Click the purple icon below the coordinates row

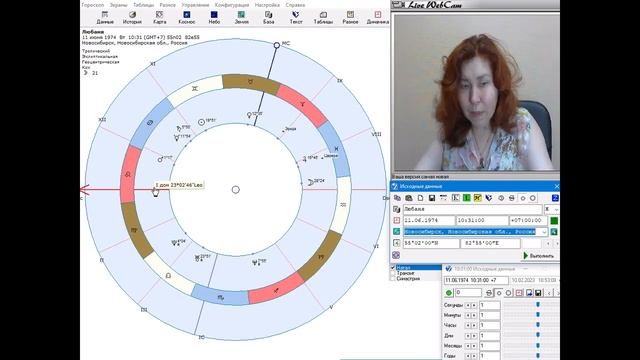[396, 255]
